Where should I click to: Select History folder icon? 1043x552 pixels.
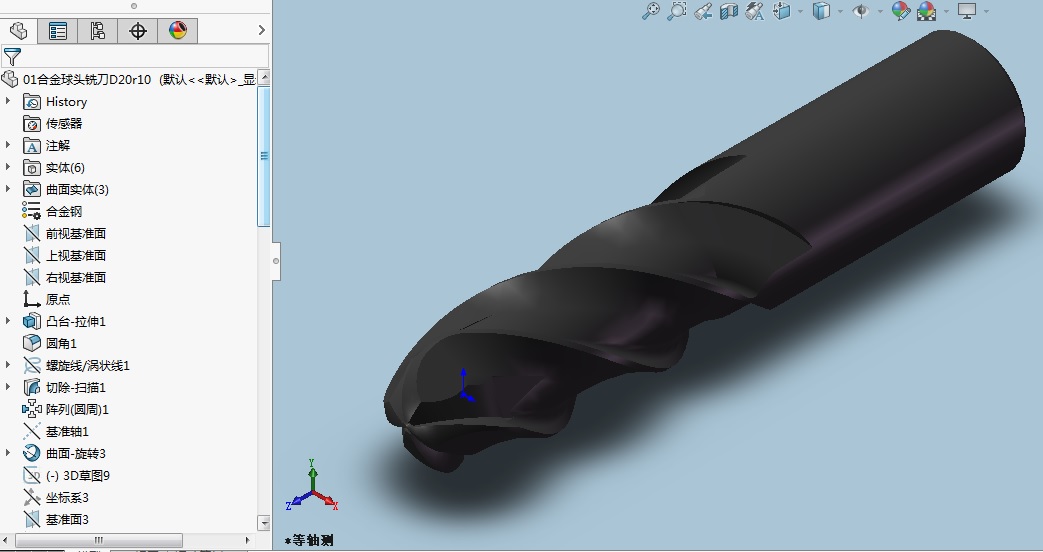pos(32,102)
